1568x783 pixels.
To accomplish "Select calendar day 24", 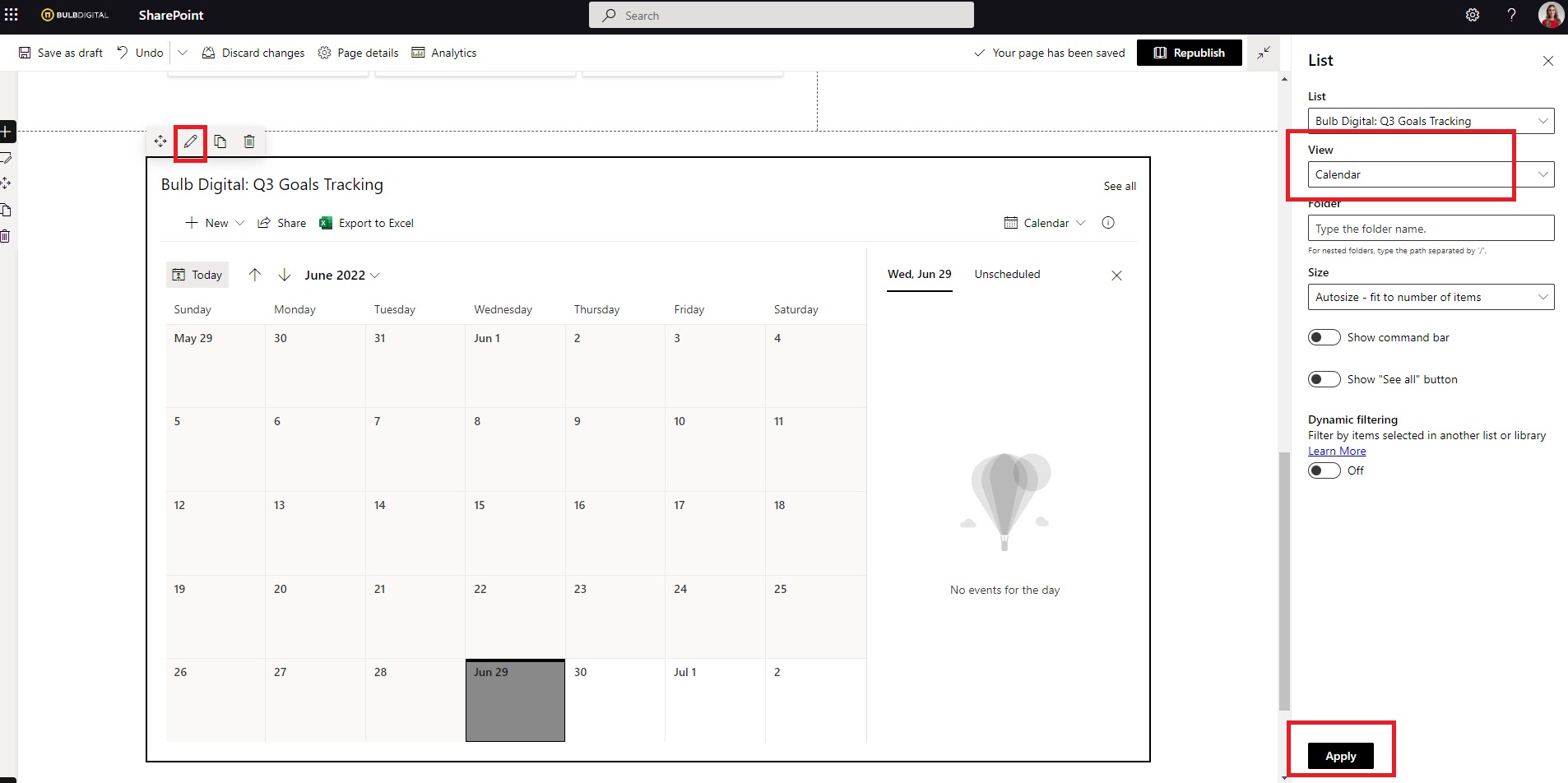I will (715, 616).
